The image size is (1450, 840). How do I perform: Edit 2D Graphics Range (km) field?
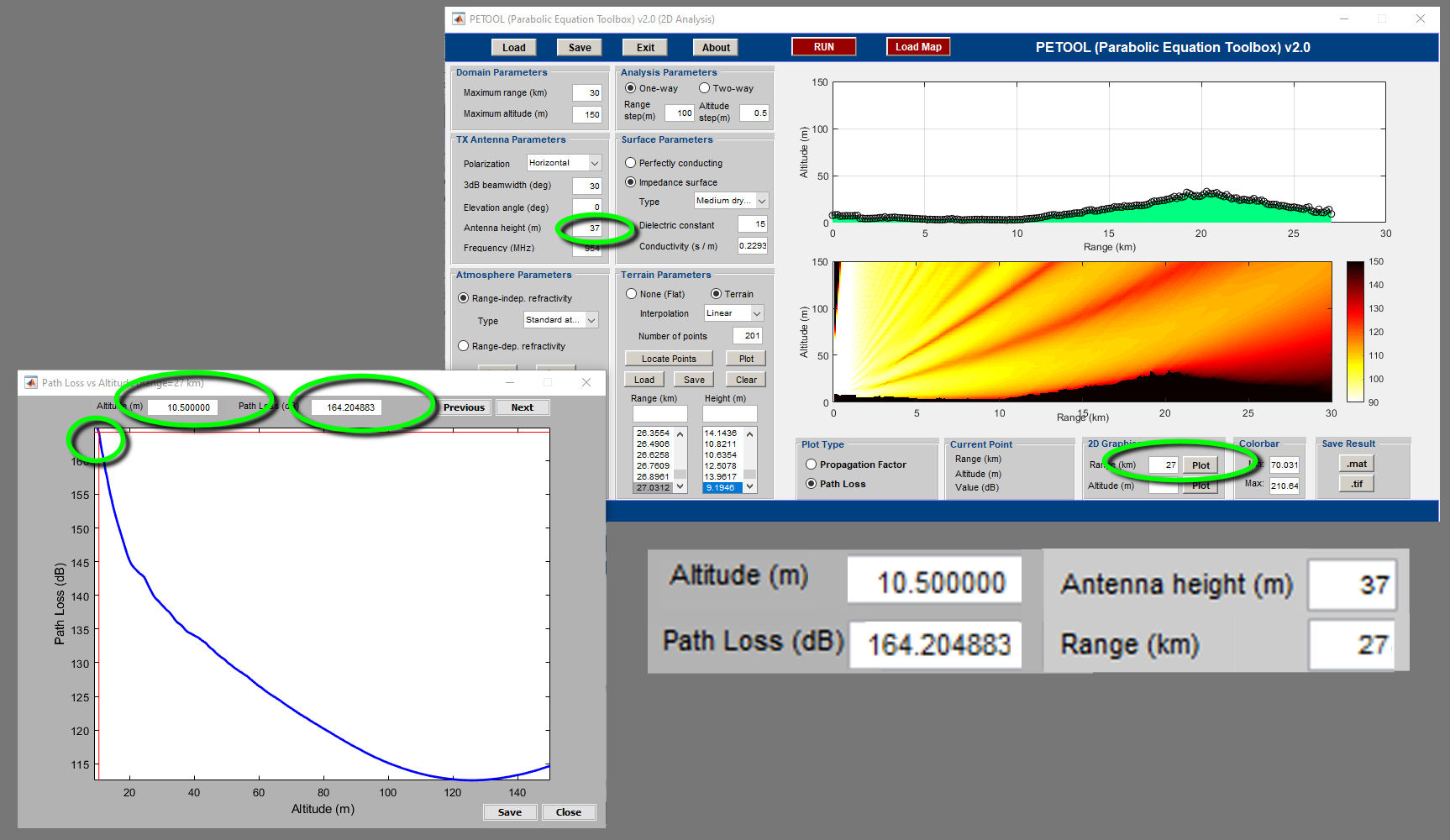point(1164,465)
